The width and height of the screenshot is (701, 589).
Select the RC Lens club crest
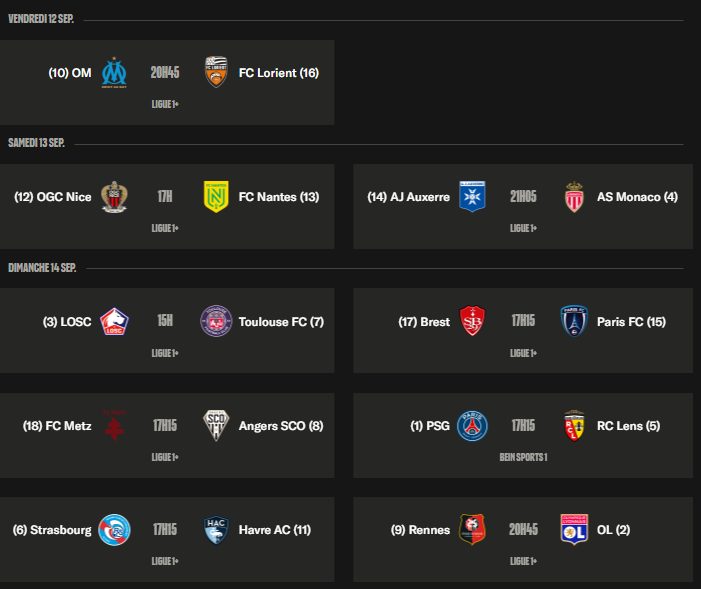pos(573,425)
